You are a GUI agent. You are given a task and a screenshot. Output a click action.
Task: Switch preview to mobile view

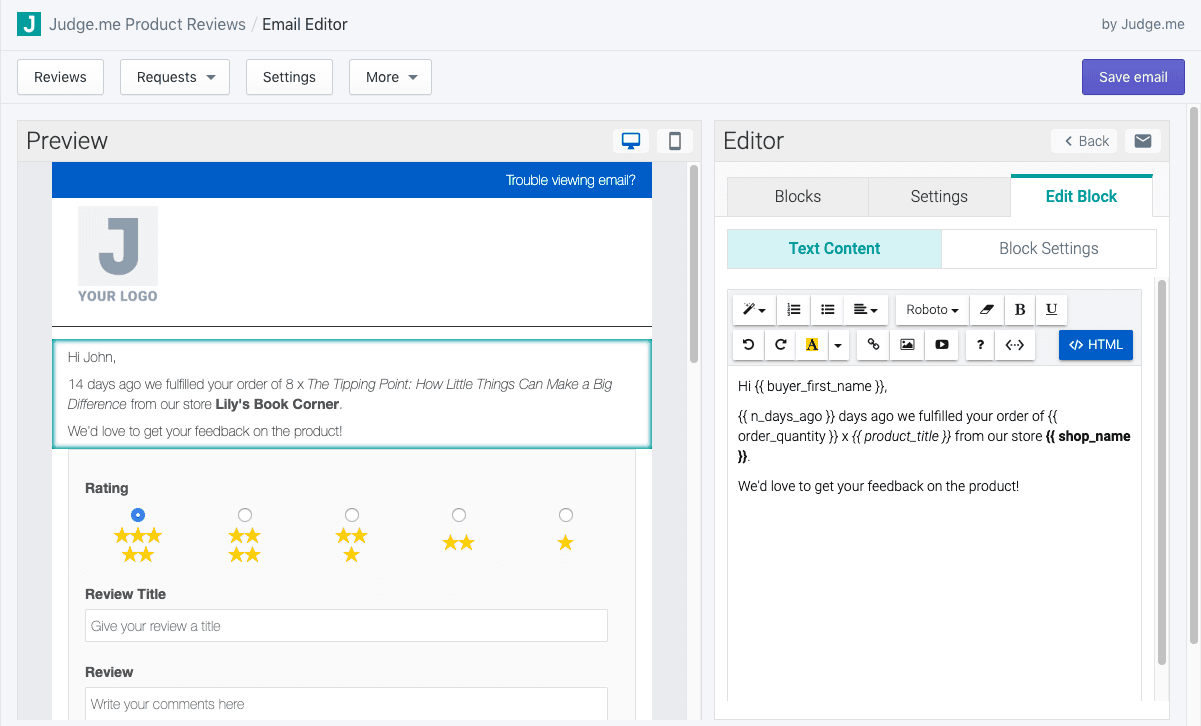tap(675, 141)
